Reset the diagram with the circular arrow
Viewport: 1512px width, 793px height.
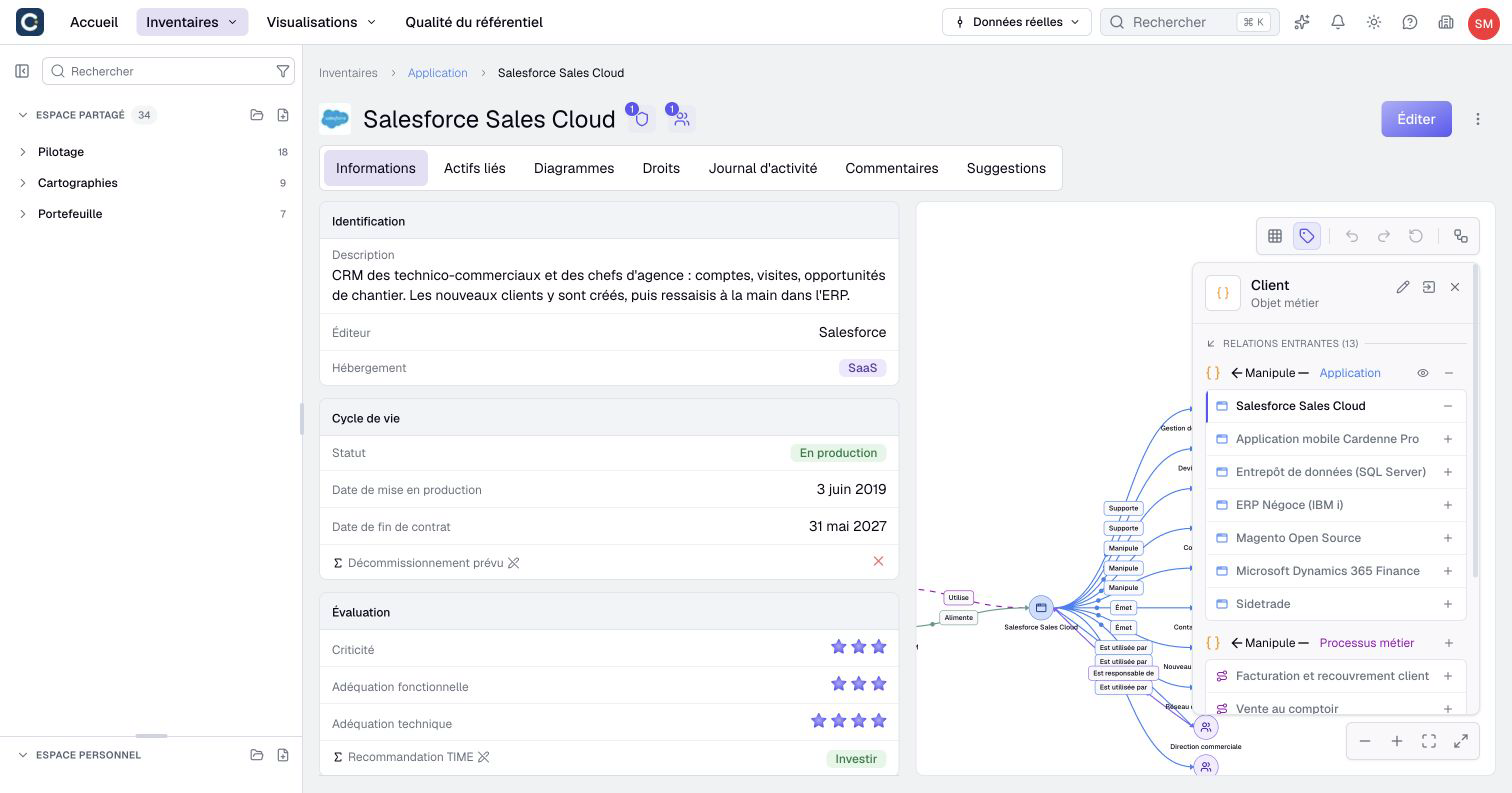click(x=1416, y=236)
